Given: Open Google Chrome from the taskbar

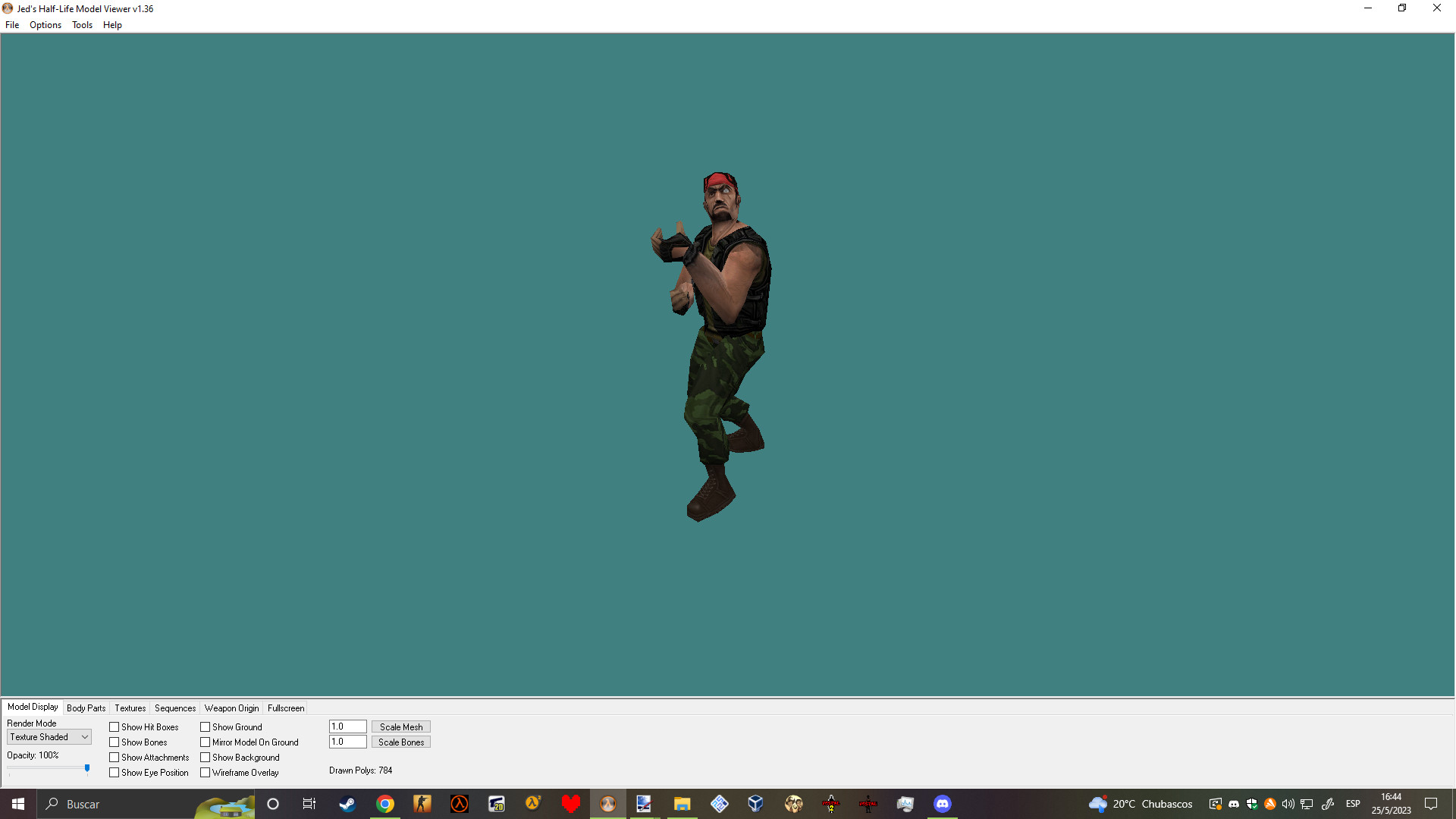Looking at the screenshot, I should pyautogui.click(x=385, y=804).
